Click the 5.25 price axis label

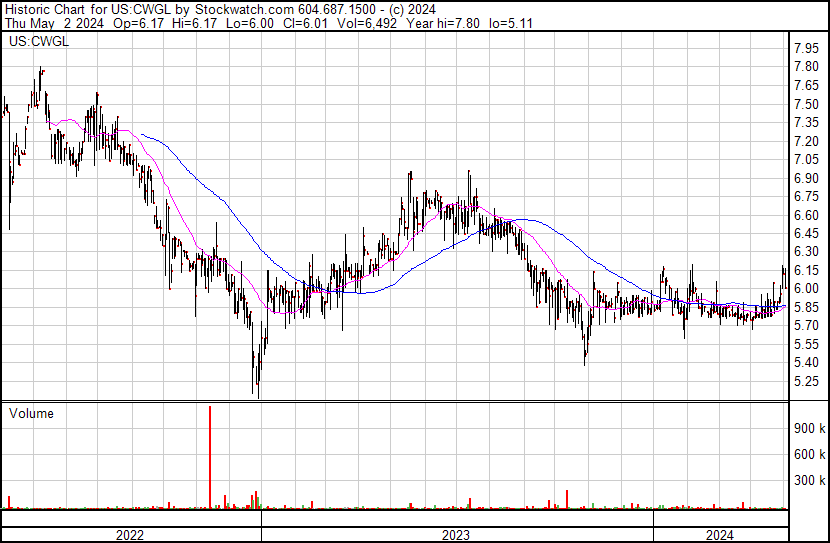point(807,382)
